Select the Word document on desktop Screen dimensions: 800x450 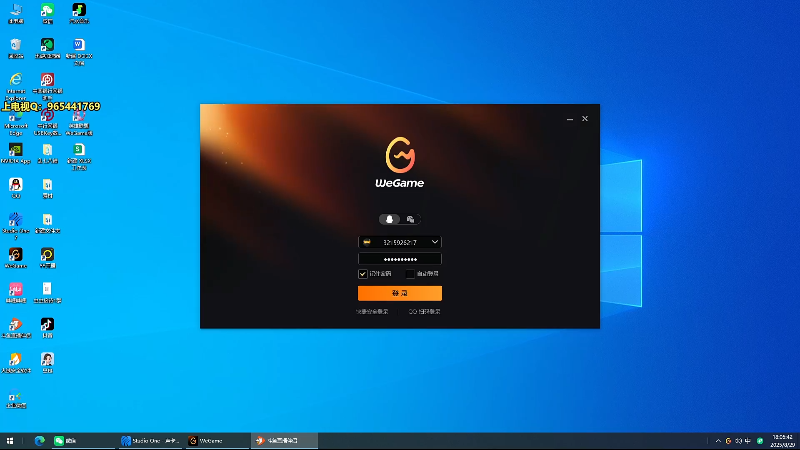pos(79,52)
